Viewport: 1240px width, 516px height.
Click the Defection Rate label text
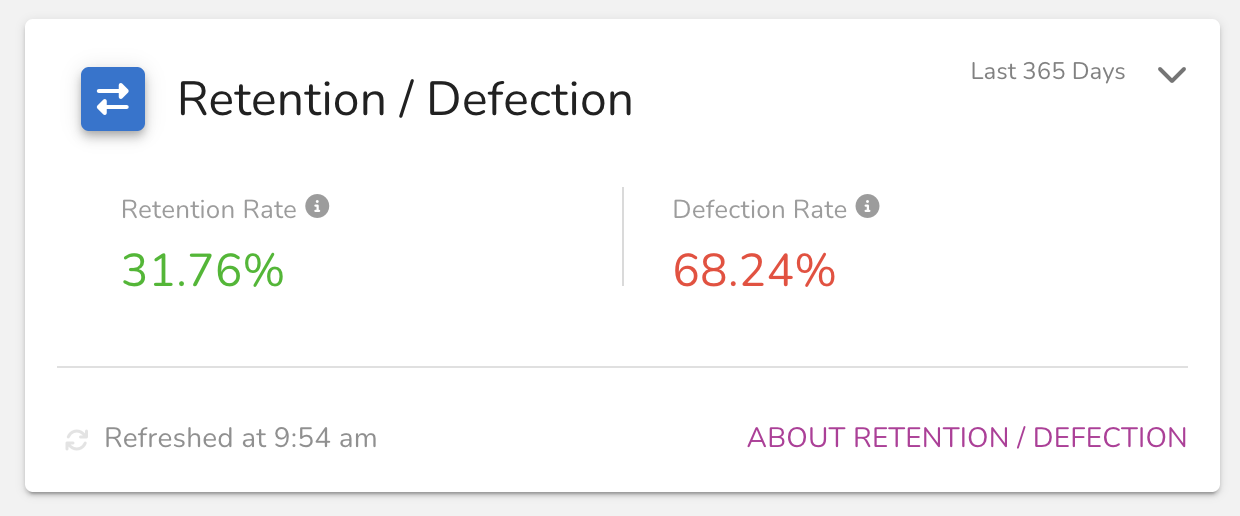[x=760, y=210]
